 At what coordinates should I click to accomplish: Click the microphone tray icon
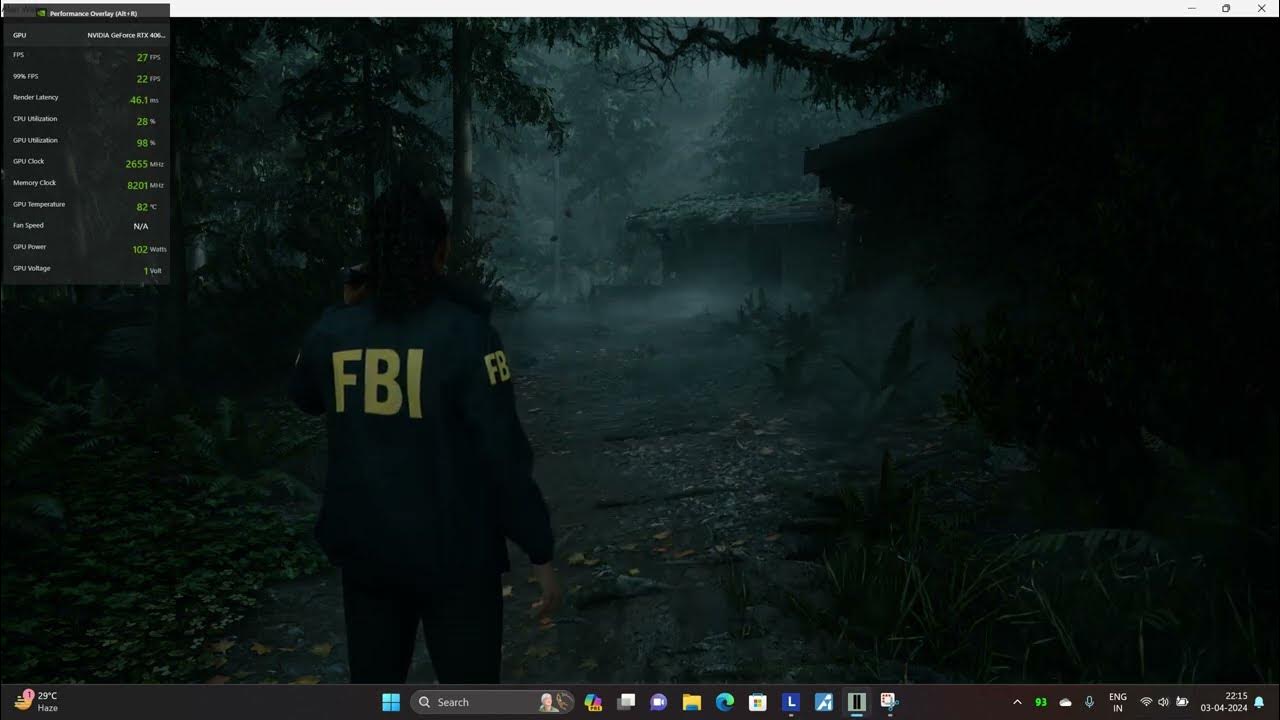coord(1090,702)
